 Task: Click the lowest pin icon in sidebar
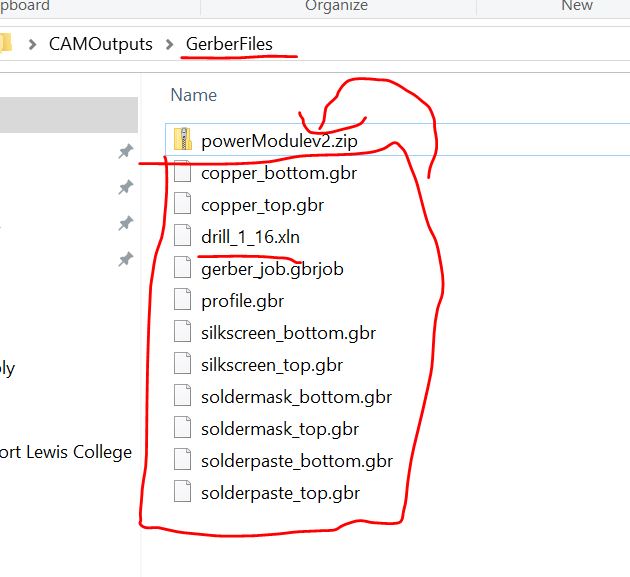click(x=125, y=259)
